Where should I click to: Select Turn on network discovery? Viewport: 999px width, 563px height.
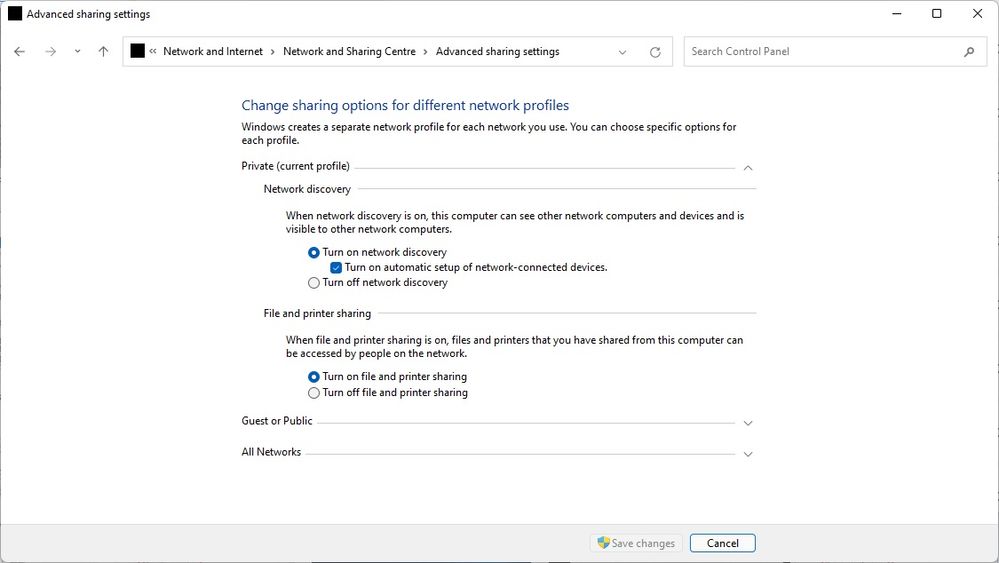314,253
